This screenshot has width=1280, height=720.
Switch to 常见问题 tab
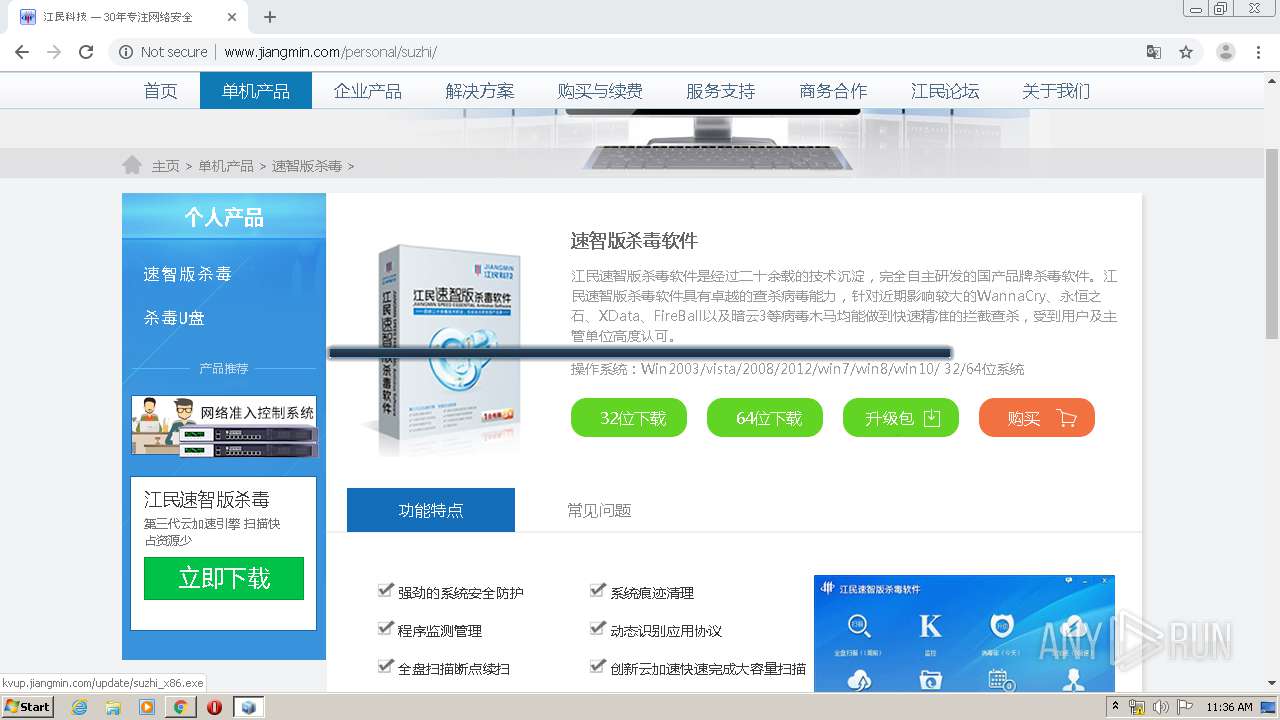(x=599, y=510)
